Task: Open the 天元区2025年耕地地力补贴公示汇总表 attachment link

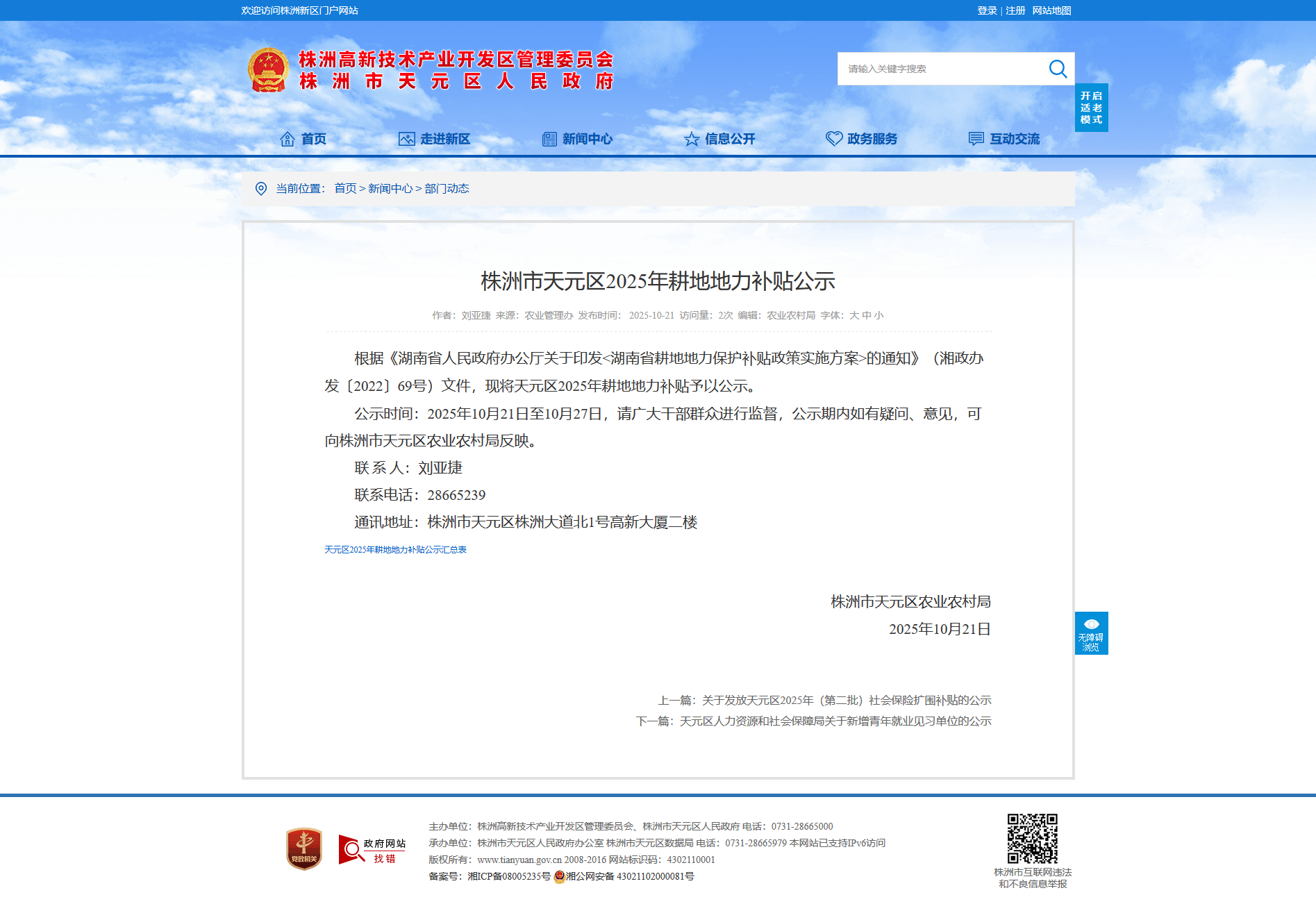Action: coord(395,550)
